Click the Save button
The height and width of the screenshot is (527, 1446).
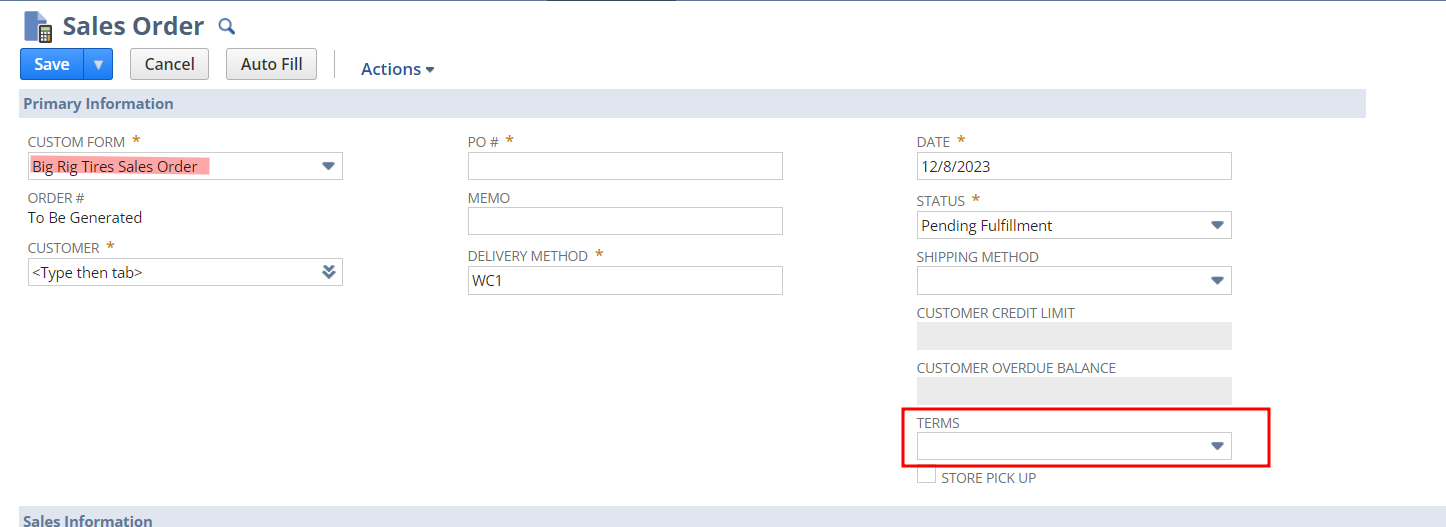[52, 64]
